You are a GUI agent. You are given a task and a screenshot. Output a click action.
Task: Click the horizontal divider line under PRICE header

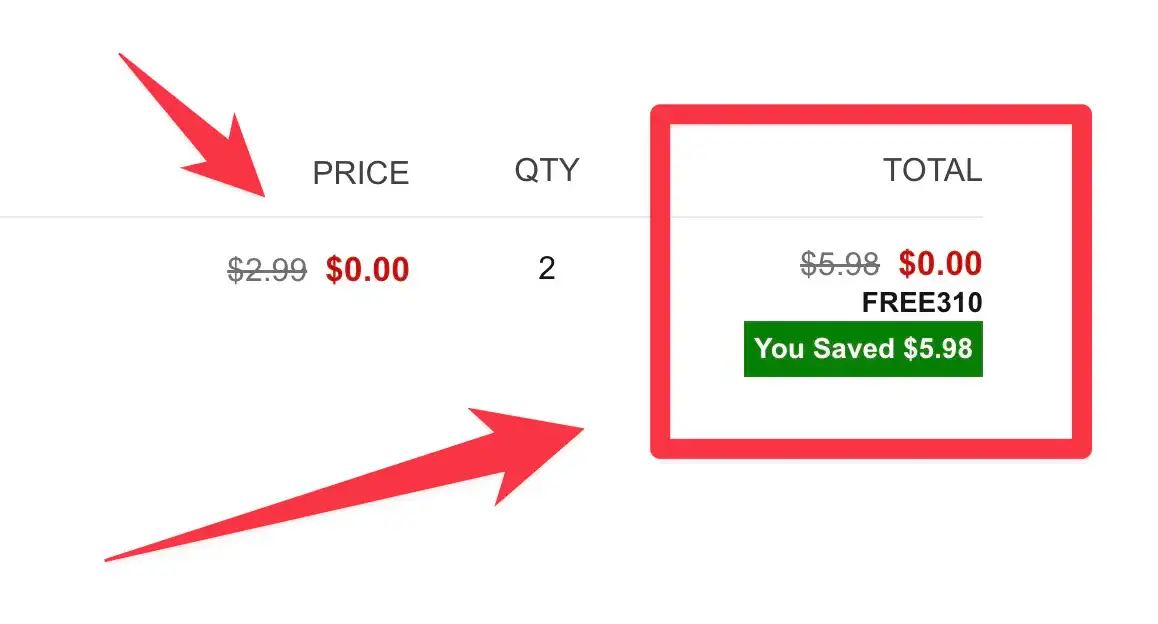click(325, 217)
